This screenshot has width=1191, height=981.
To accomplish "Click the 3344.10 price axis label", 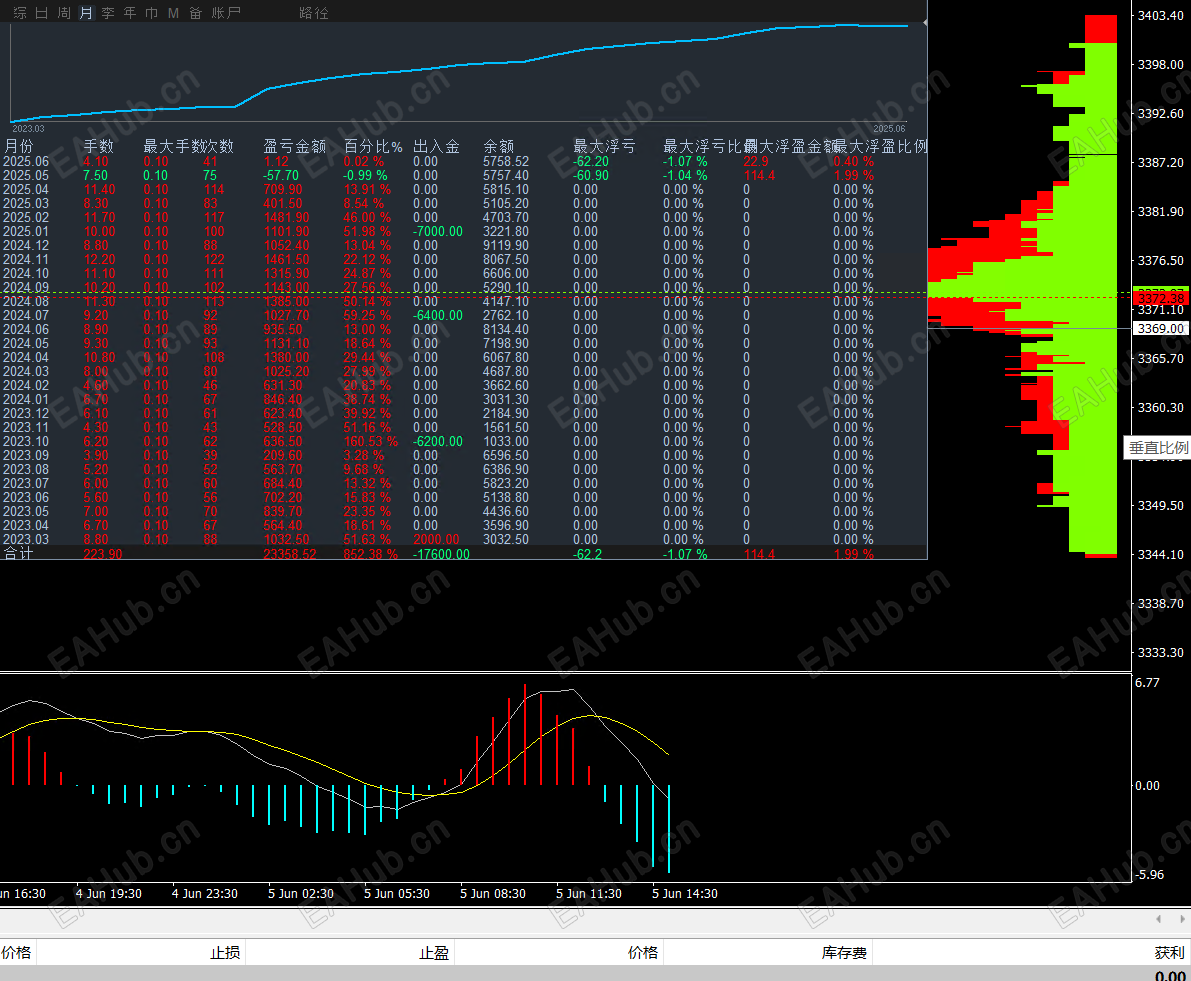I will [1161, 554].
